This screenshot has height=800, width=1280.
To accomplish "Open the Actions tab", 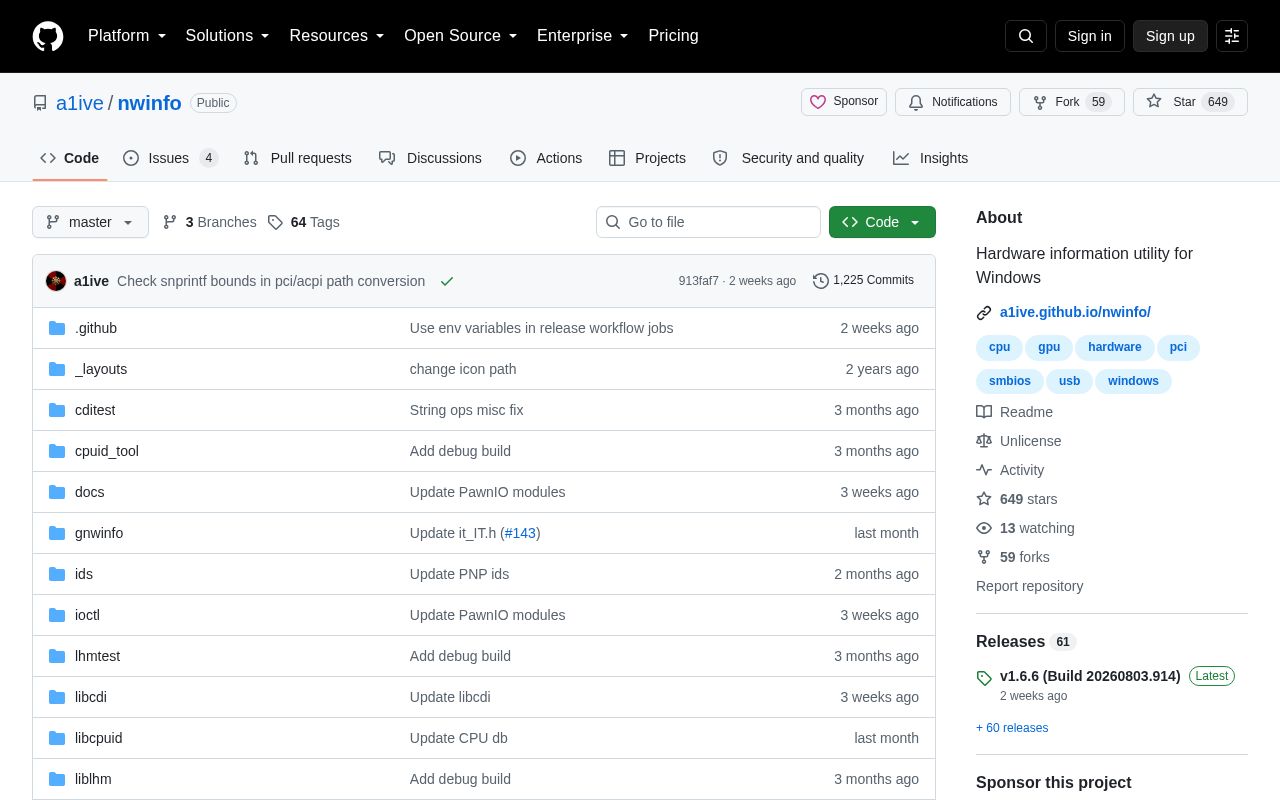I will coord(546,158).
